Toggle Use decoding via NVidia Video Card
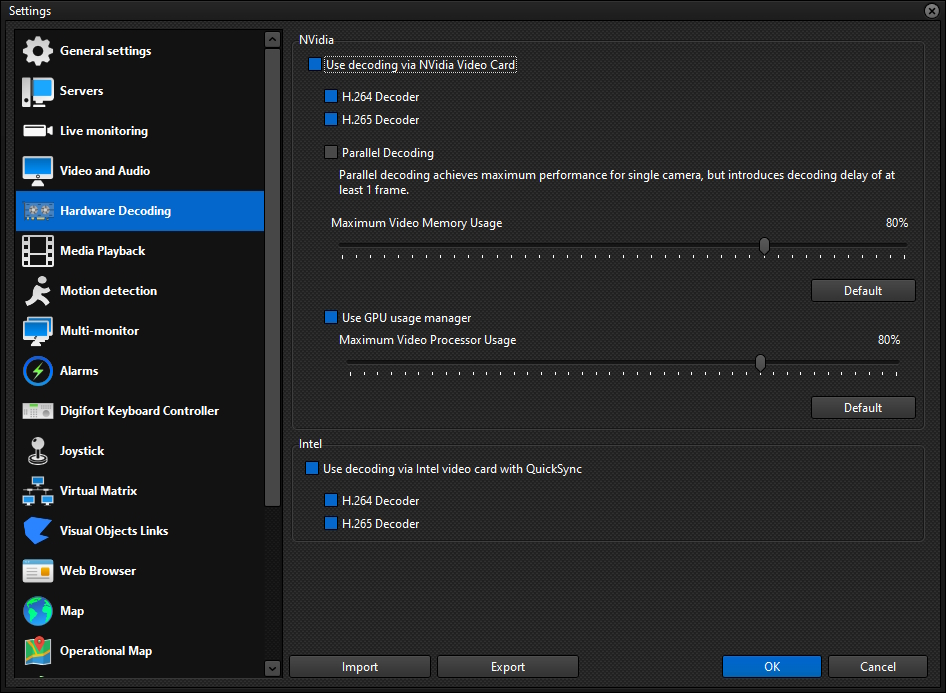 [314, 65]
